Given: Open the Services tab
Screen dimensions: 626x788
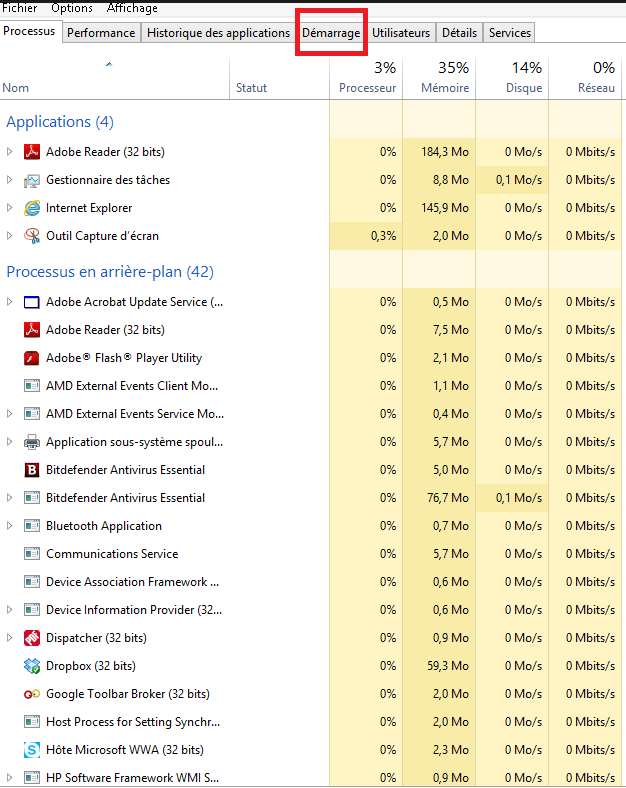Looking at the screenshot, I should [509, 33].
